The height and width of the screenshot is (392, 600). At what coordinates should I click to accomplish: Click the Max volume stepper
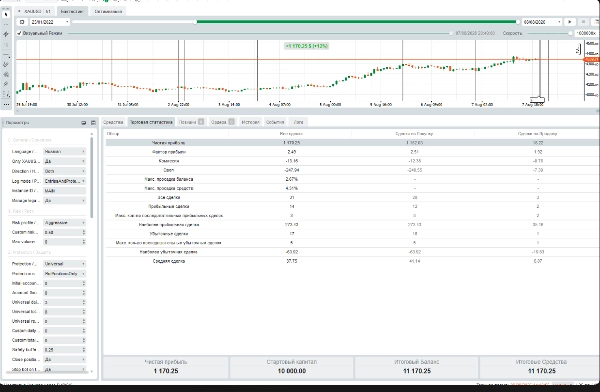click(83, 242)
